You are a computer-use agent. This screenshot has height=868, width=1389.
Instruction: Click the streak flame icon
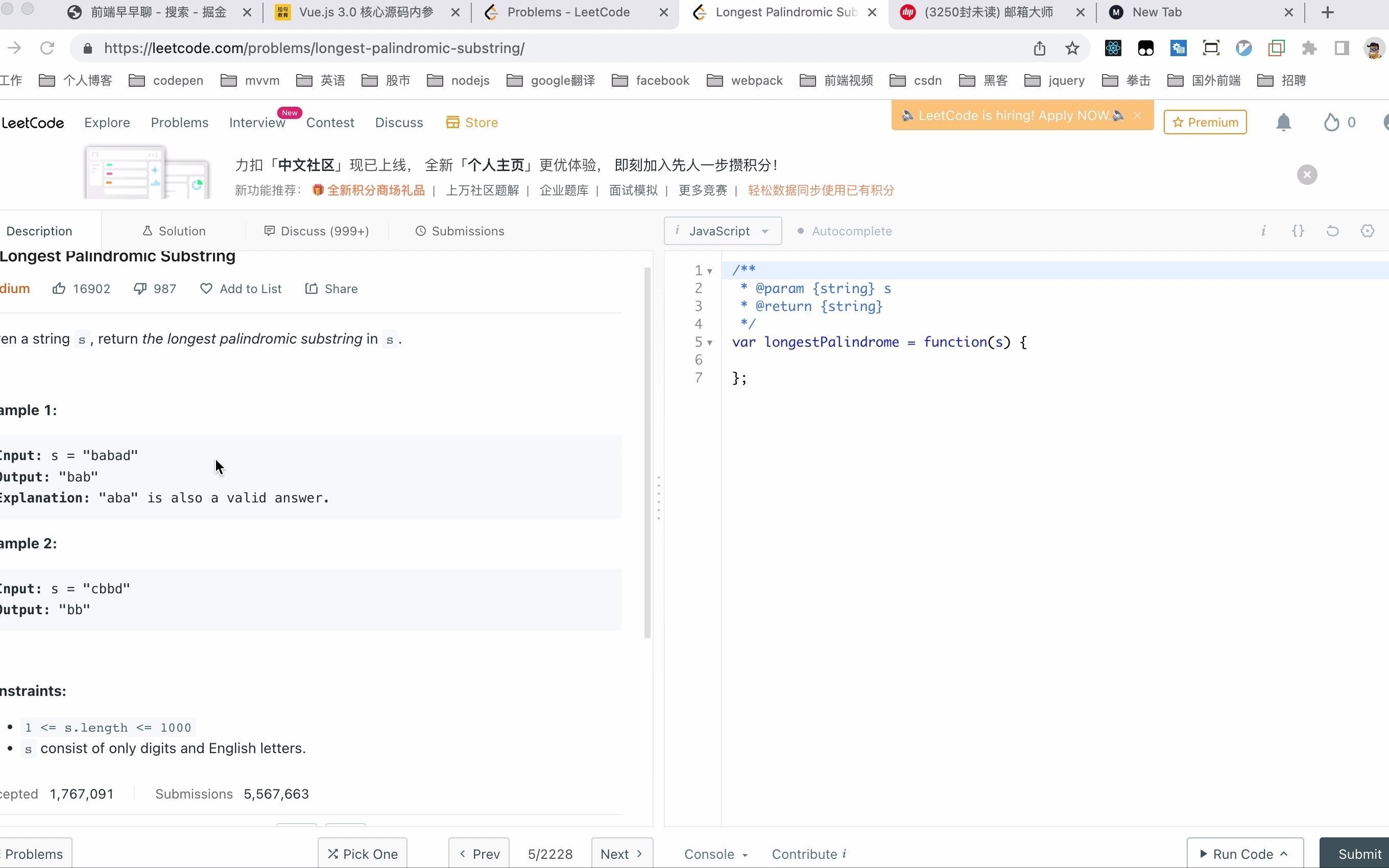click(x=1331, y=122)
